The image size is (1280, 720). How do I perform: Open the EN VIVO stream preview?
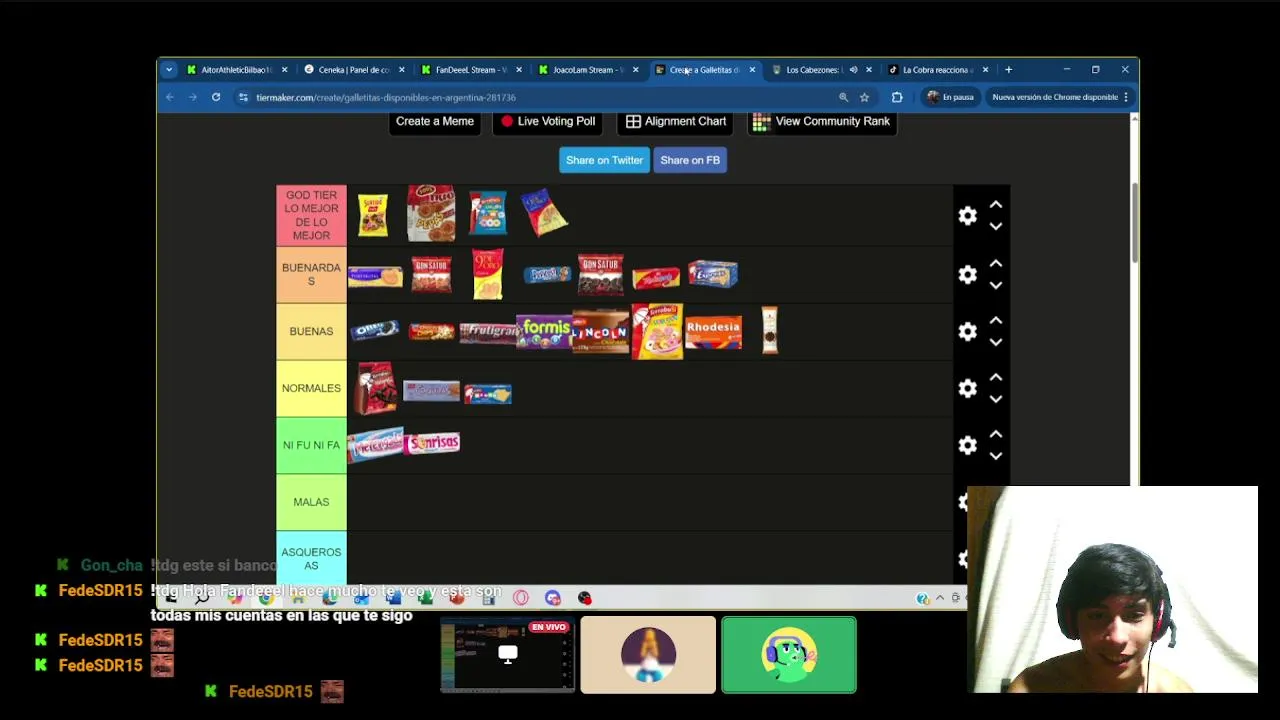point(508,655)
